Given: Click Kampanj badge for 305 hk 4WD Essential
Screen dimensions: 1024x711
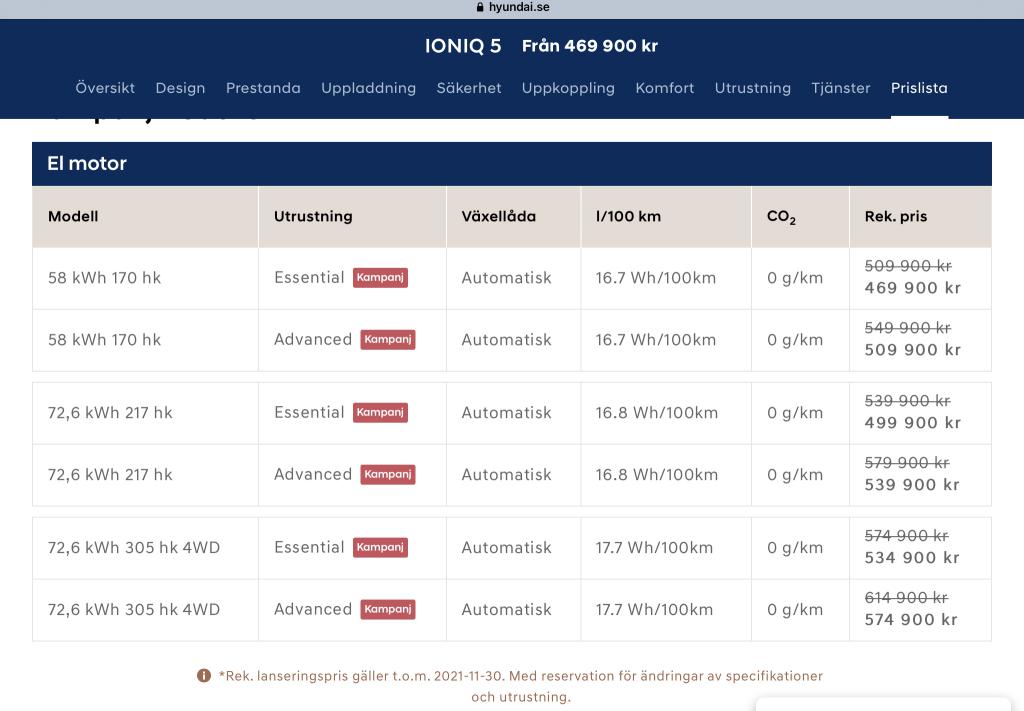Looking at the screenshot, I should pyautogui.click(x=380, y=548).
